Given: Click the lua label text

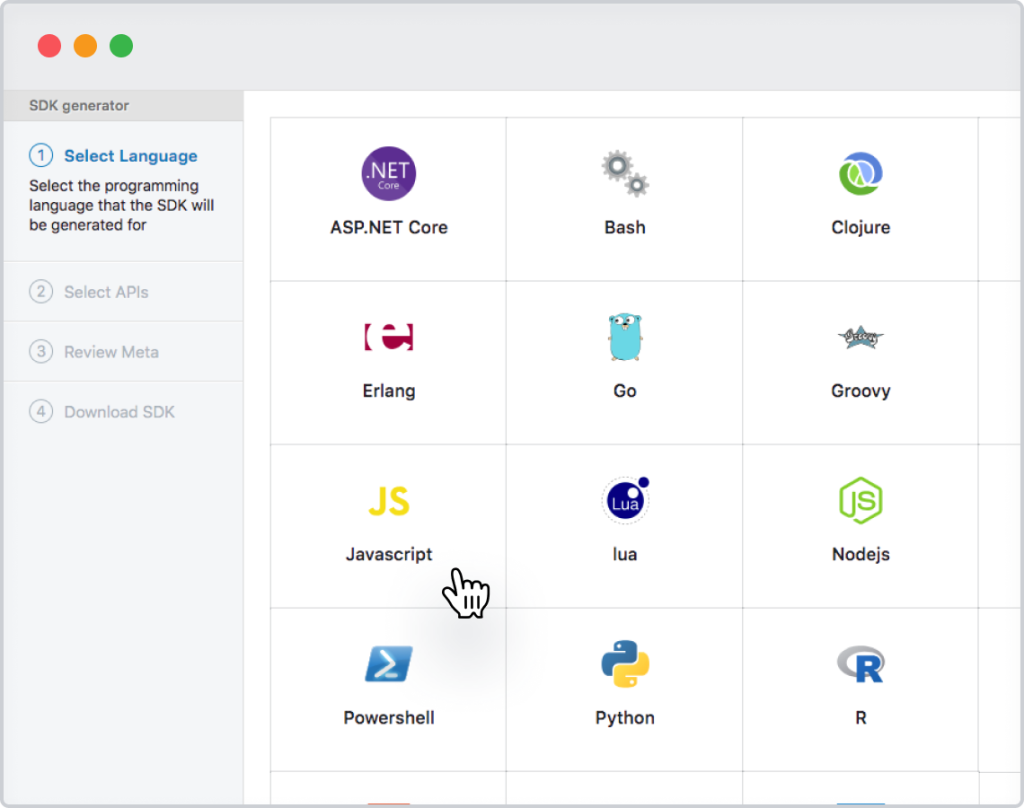Looking at the screenshot, I should (x=625, y=554).
